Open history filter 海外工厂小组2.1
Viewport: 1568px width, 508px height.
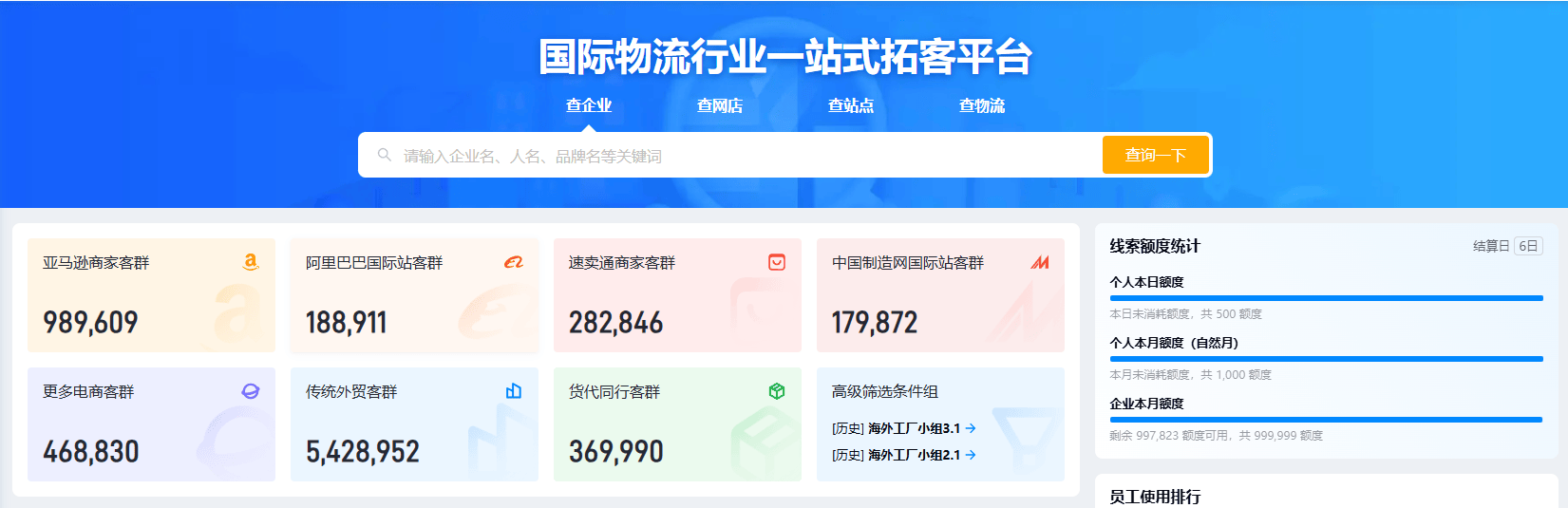[x=903, y=455]
